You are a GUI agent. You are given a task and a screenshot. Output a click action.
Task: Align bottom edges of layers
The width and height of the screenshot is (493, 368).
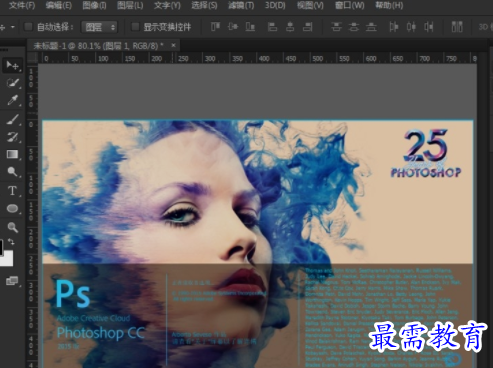[x=250, y=27]
